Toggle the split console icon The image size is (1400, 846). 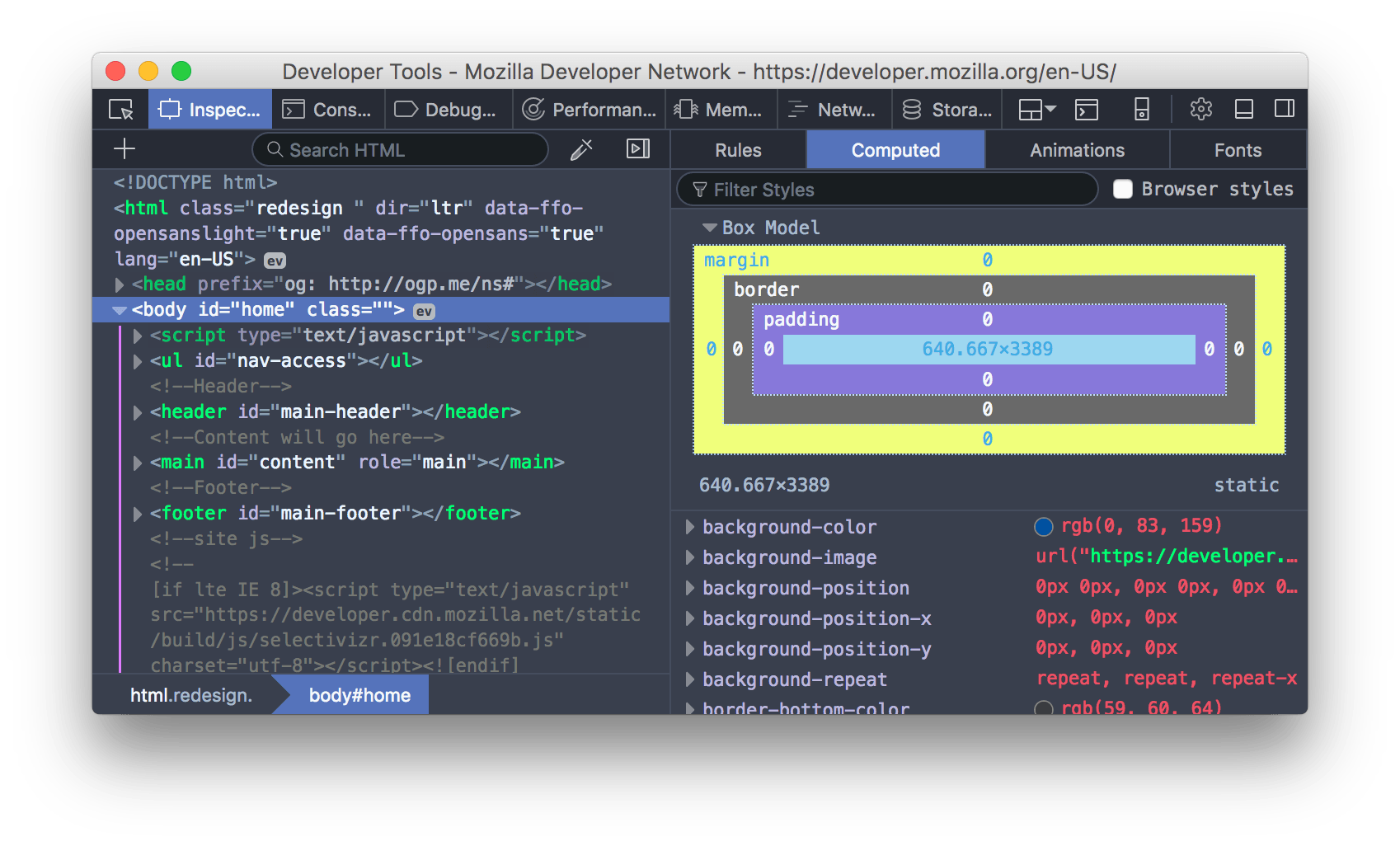coord(1086,110)
